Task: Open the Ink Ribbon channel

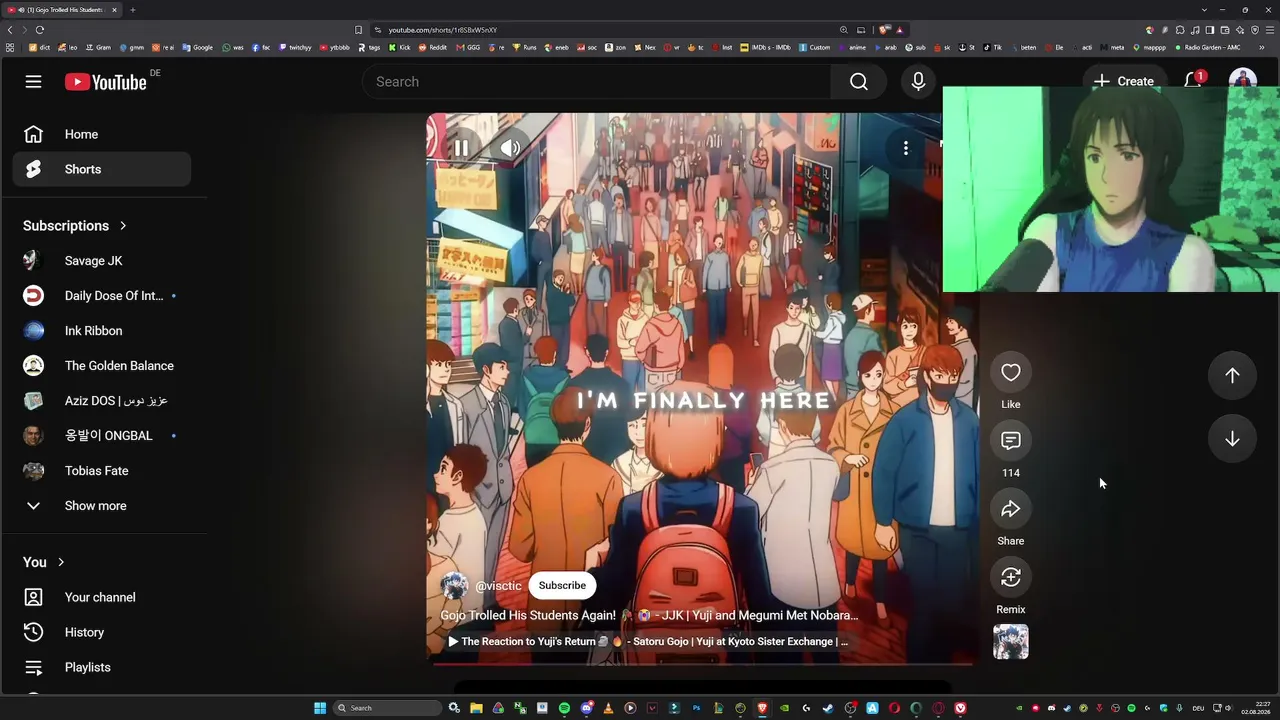Action: [x=102, y=331]
